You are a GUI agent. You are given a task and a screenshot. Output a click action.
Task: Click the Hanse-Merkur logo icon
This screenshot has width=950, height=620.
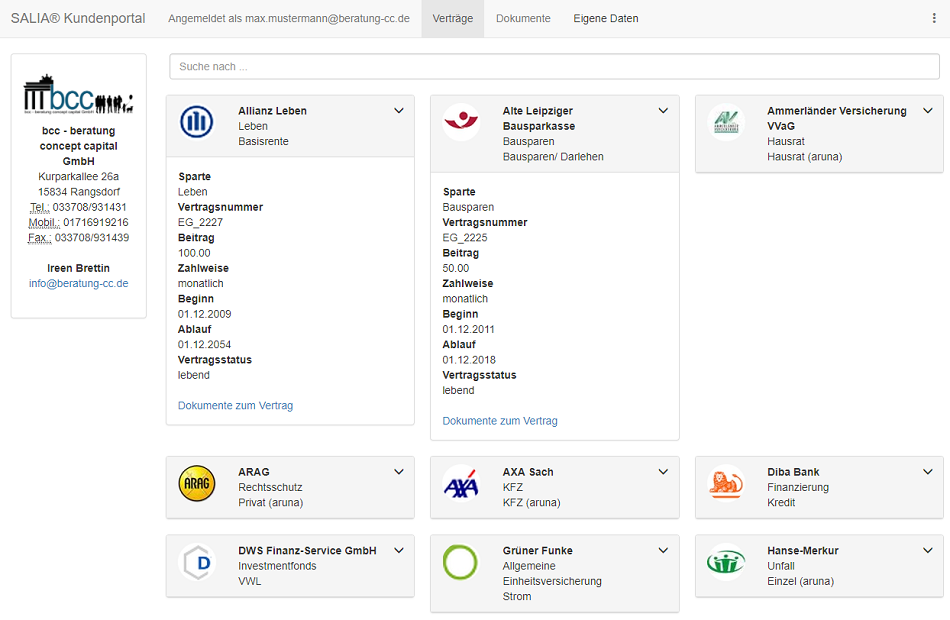click(x=726, y=562)
